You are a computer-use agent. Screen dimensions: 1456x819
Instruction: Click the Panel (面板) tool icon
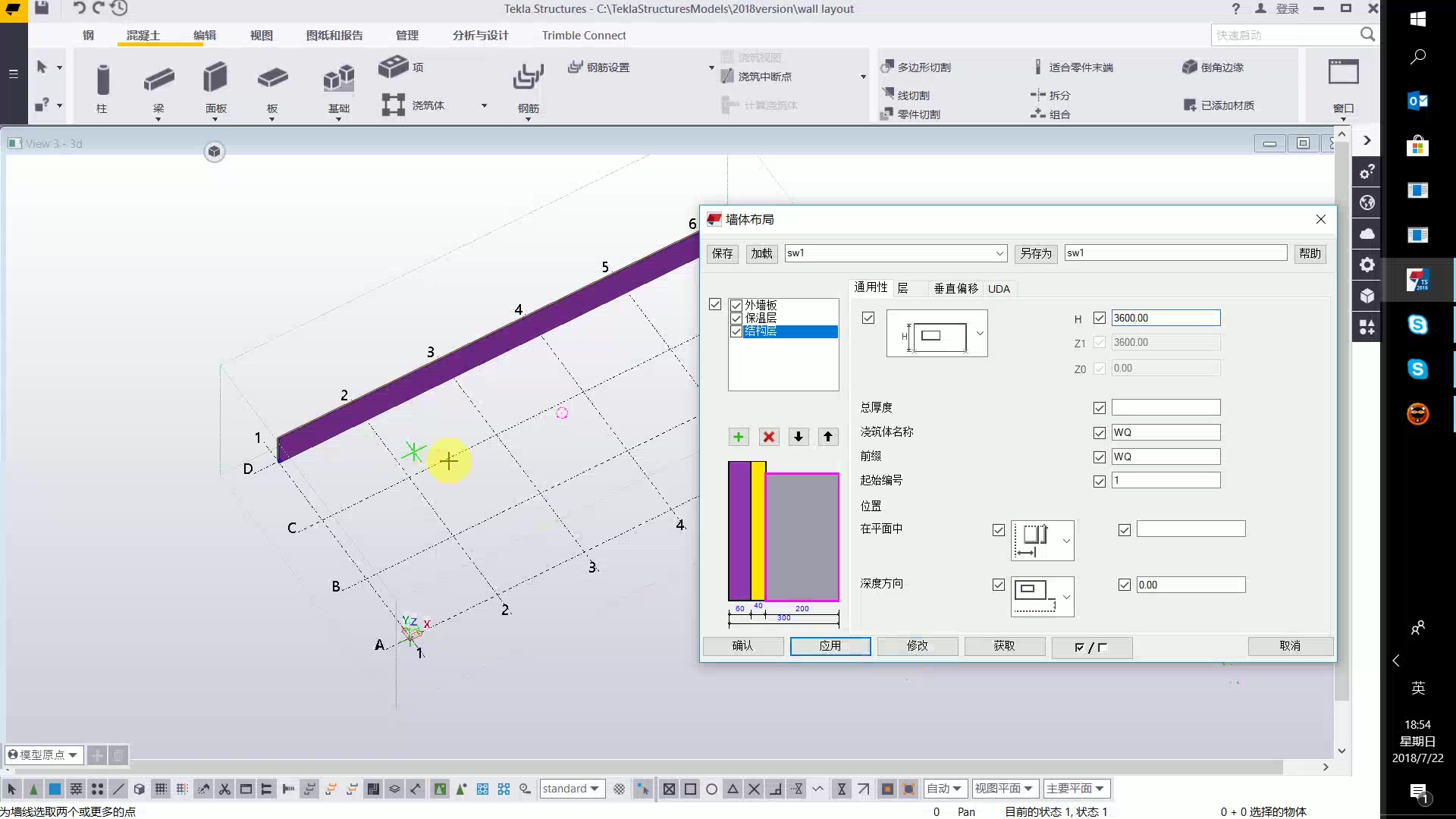[215, 78]
